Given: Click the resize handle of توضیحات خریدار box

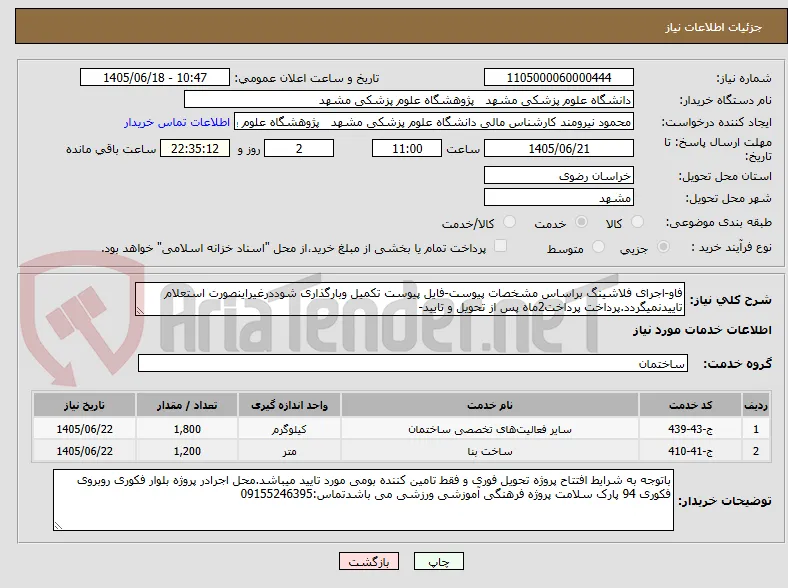Looking at the screenshot, I should coord(58,525).
